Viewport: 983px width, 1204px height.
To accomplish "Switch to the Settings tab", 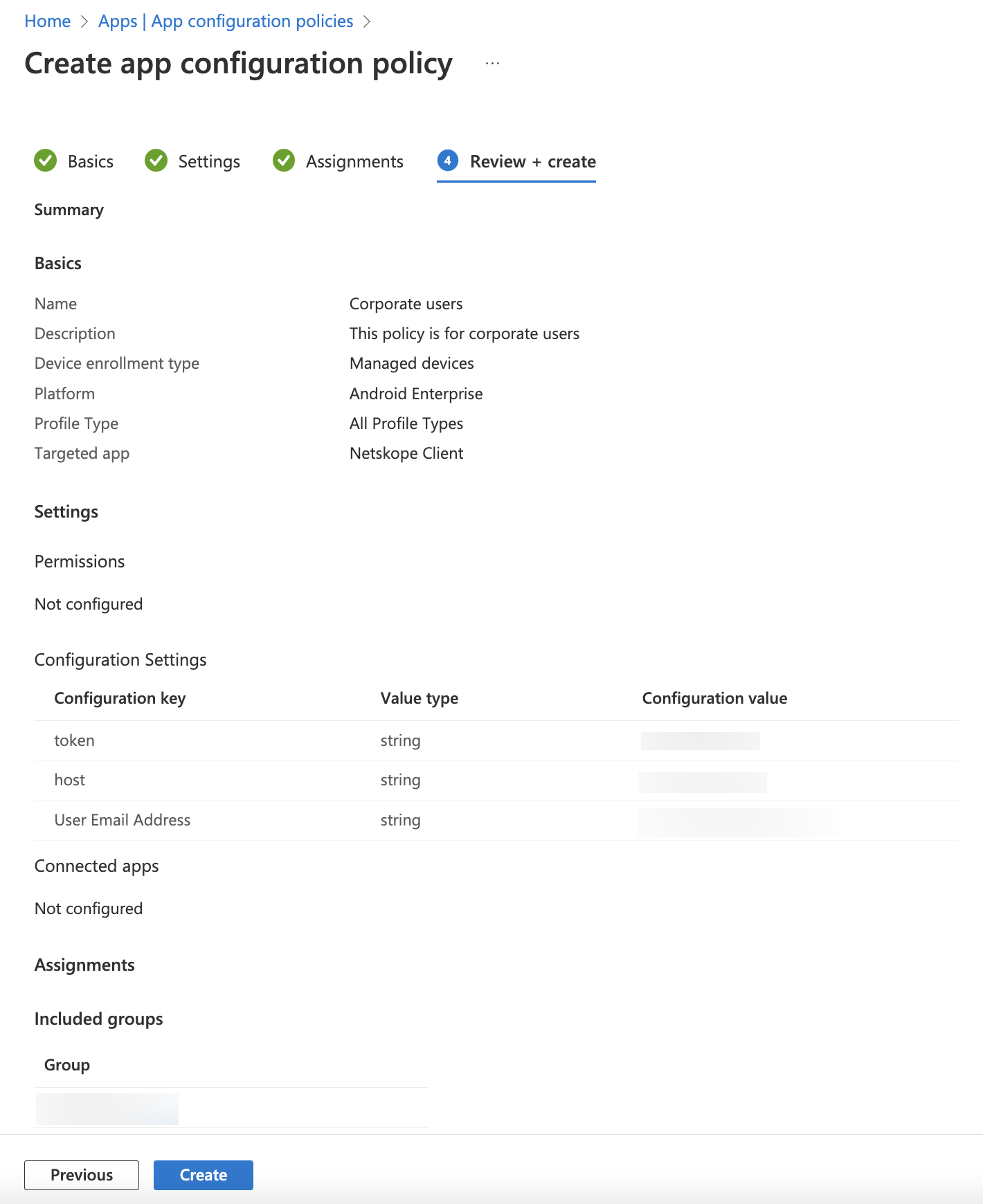I will point(209,161).
